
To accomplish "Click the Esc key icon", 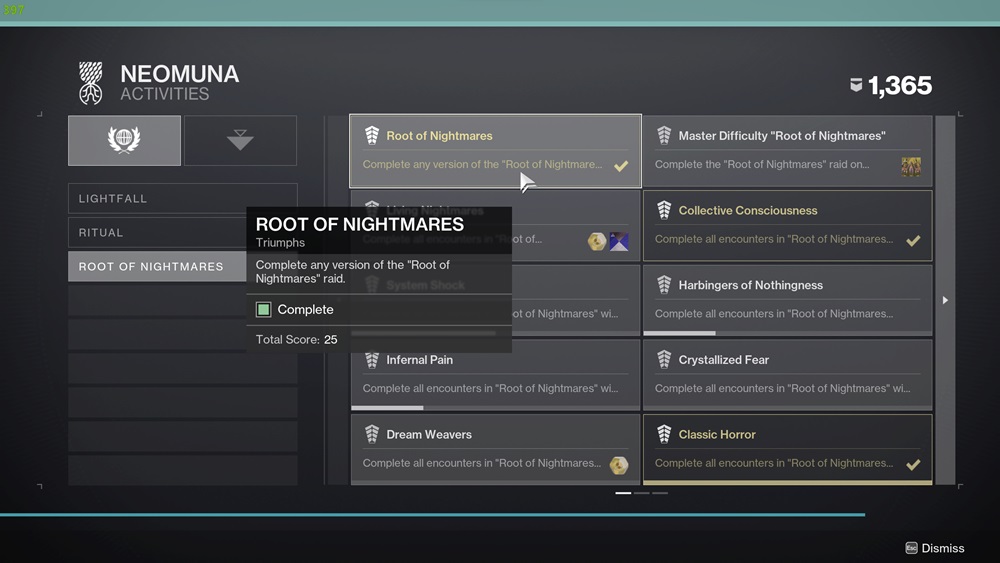I will tap(911, 548).
